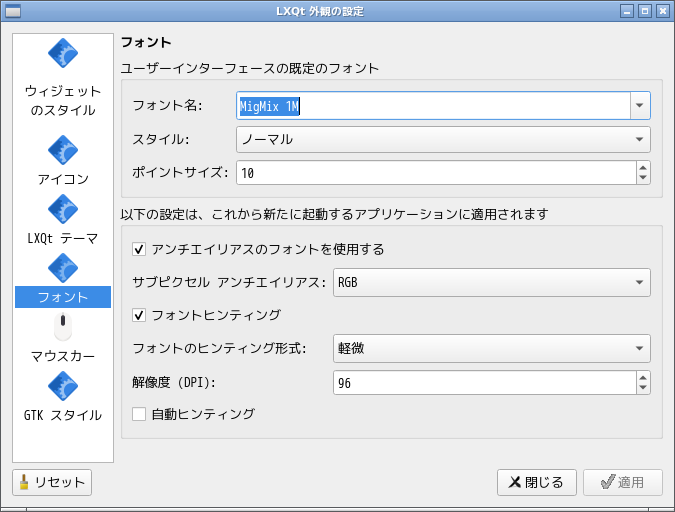The height and width of the screenshot is (512, 675).
Task: Toggle アンチエイリアスのフォントを使用する checkbox
Action: 139,249
